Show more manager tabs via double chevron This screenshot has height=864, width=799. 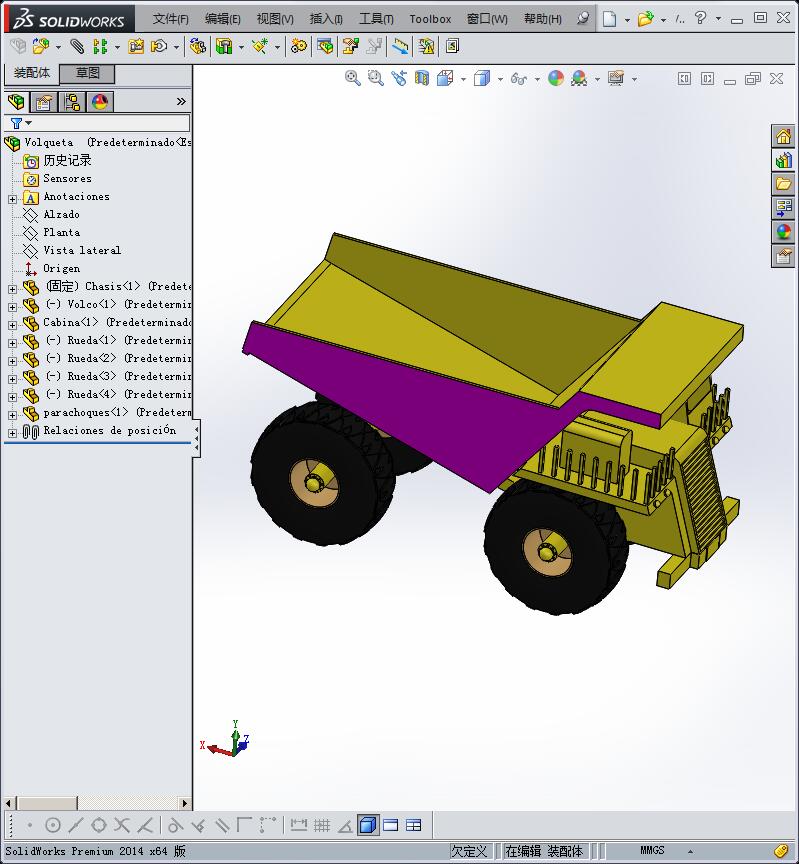click(x=181, y=102)
